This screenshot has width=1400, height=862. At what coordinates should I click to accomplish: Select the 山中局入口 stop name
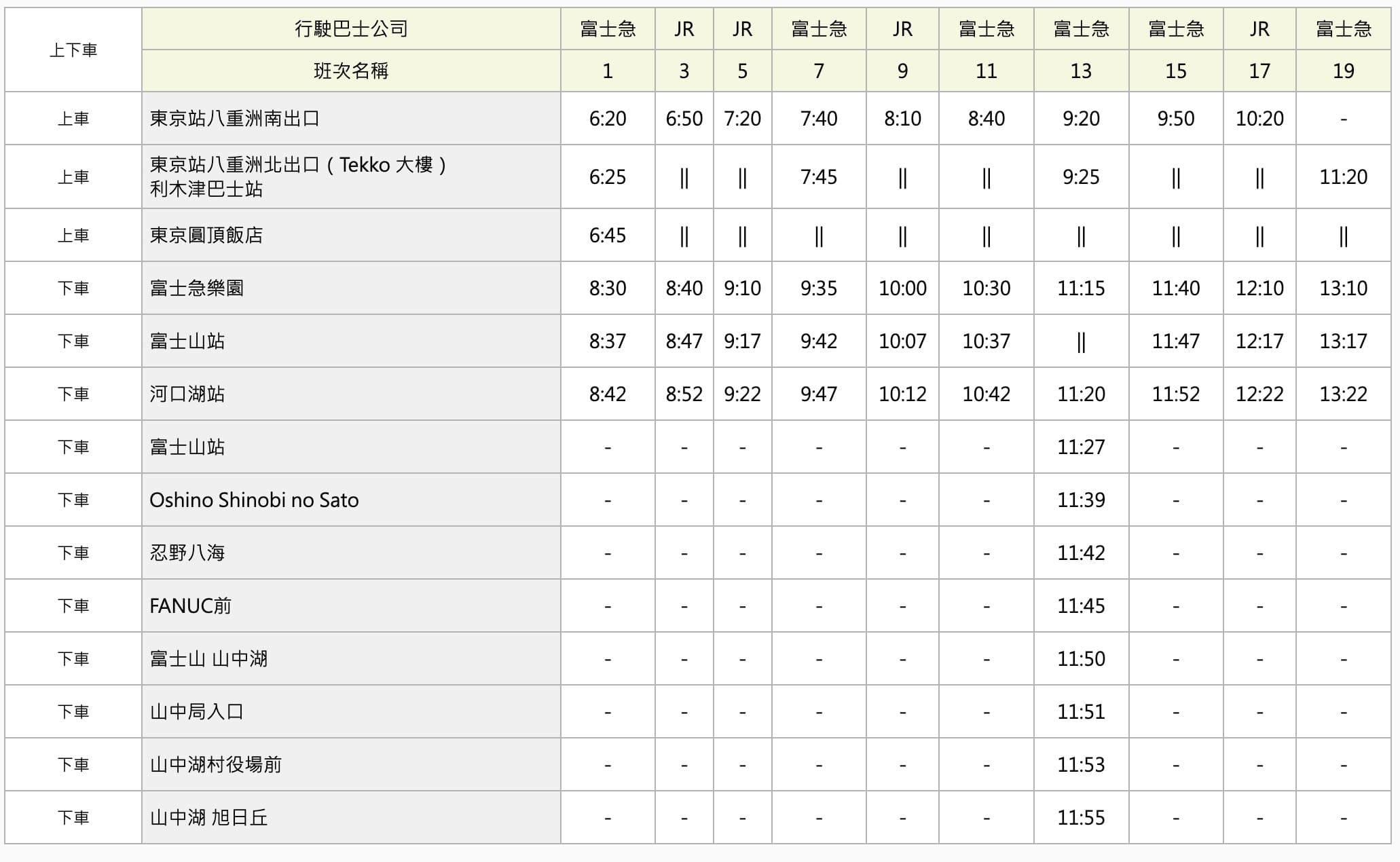[196, 712]
